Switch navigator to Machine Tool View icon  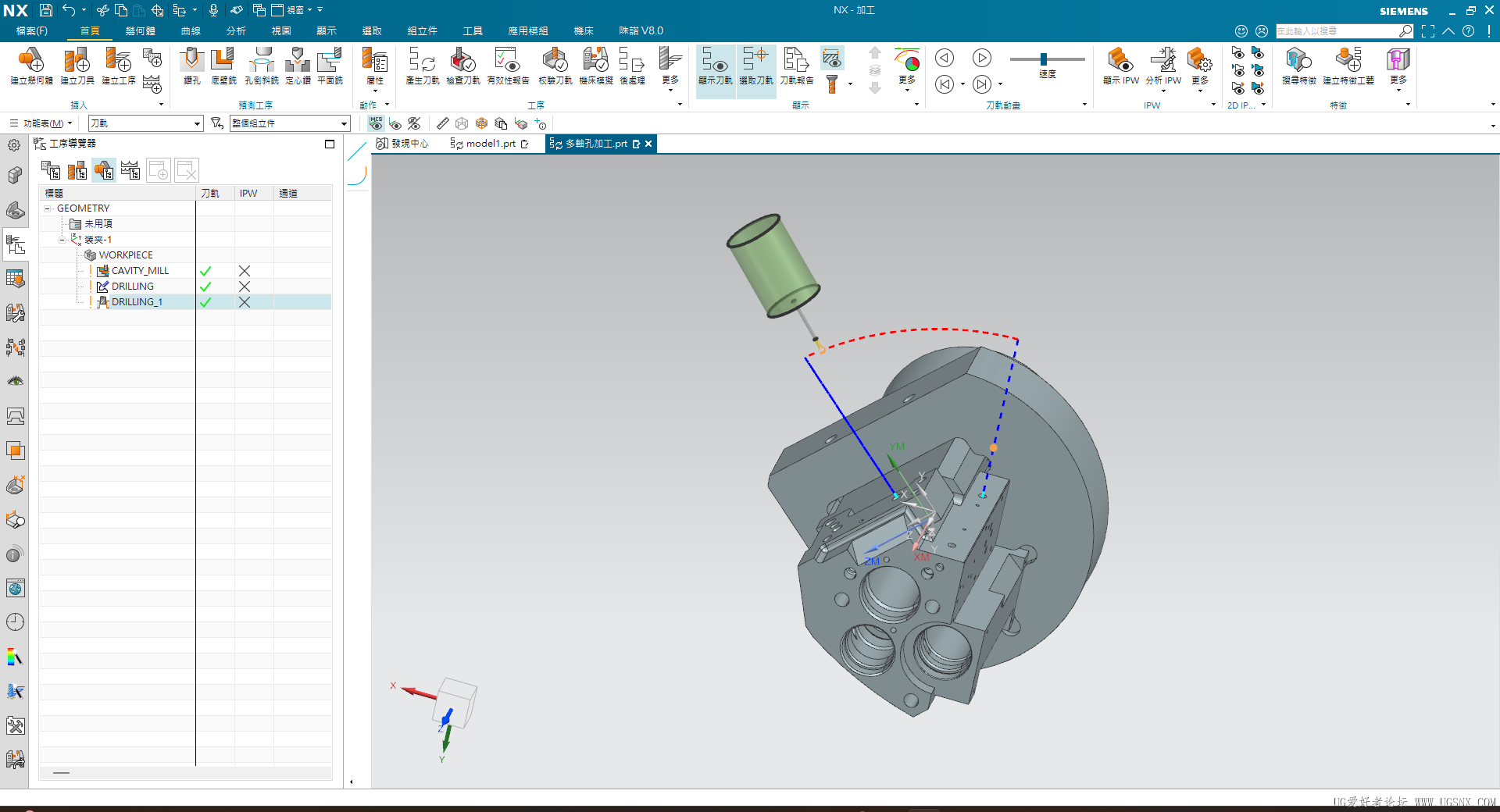click(x=77, y=170)
